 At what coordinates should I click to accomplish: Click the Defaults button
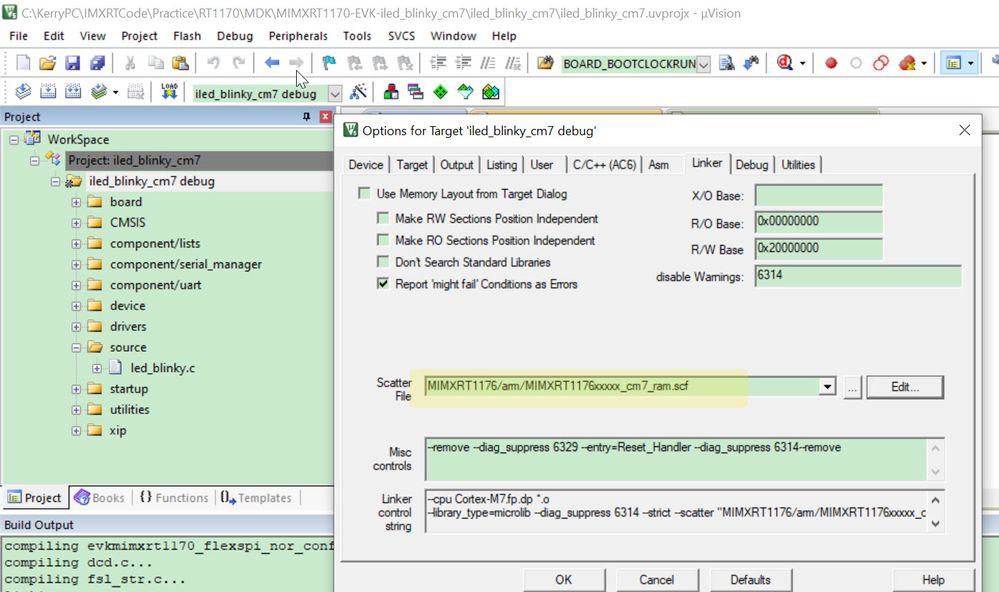[x=750, y=580]
